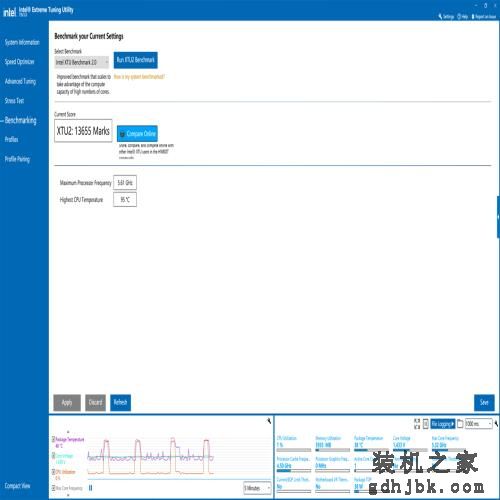Click 'Benchmark your Current Settings' heading
The width and height of the screenshot is (500, 500).
coord(89,36)
